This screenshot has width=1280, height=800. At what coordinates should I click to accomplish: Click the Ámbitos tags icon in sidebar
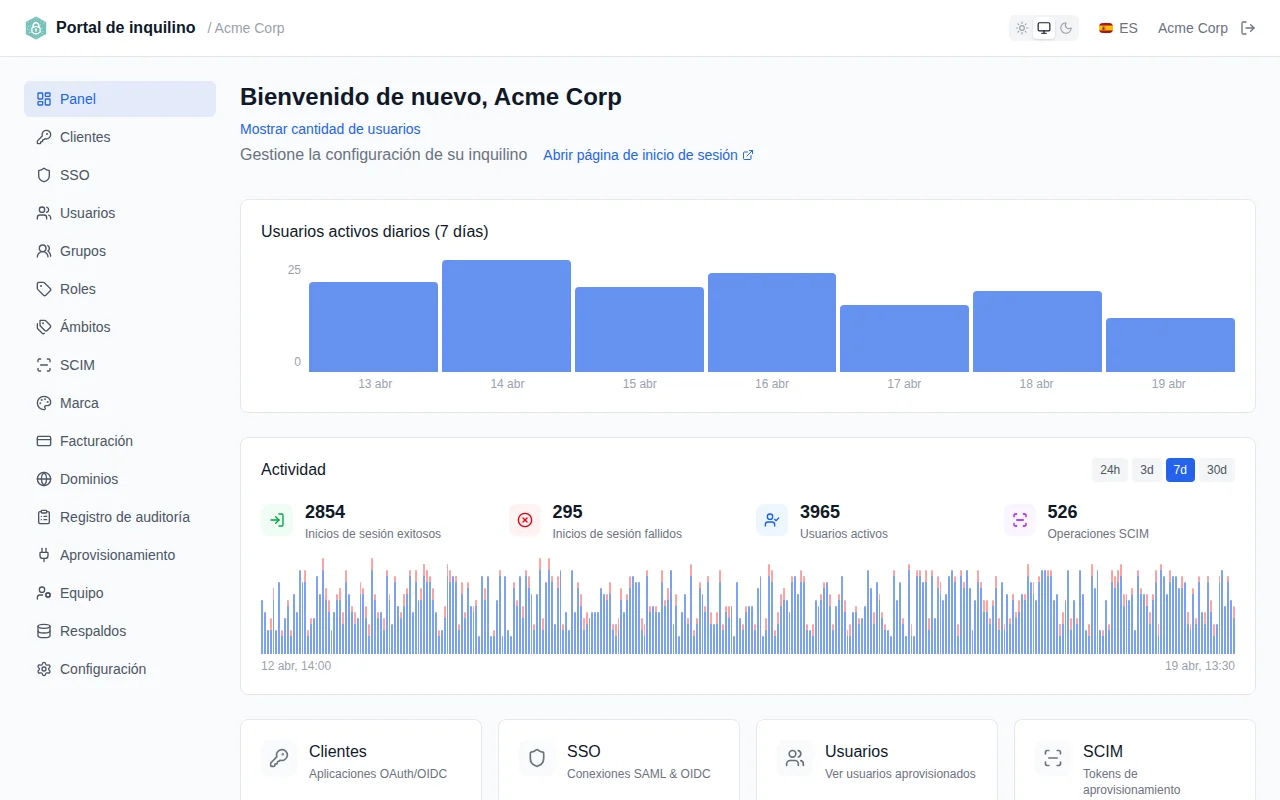(x=44, y=327)
